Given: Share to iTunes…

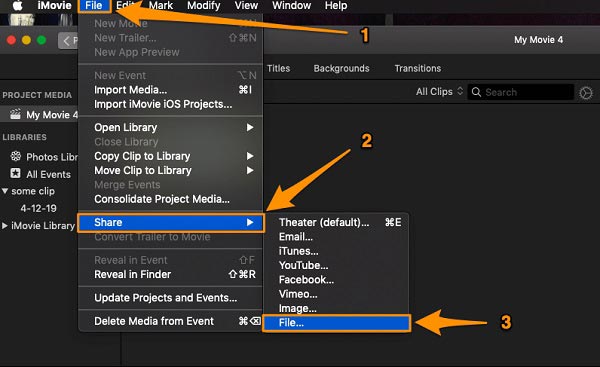Looking at the screenshot, I should tap(336, 251).
